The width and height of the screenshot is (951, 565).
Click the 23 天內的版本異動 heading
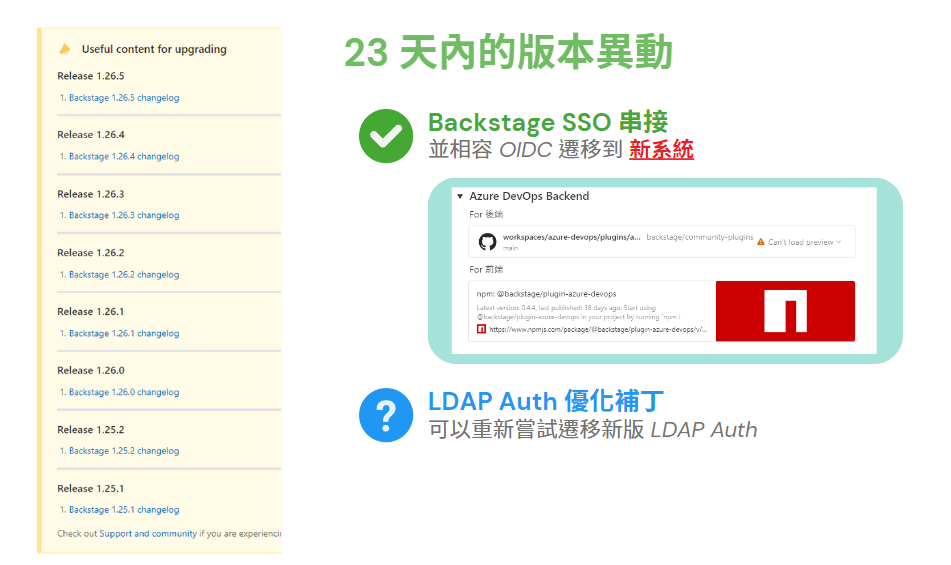click(508, 53)
